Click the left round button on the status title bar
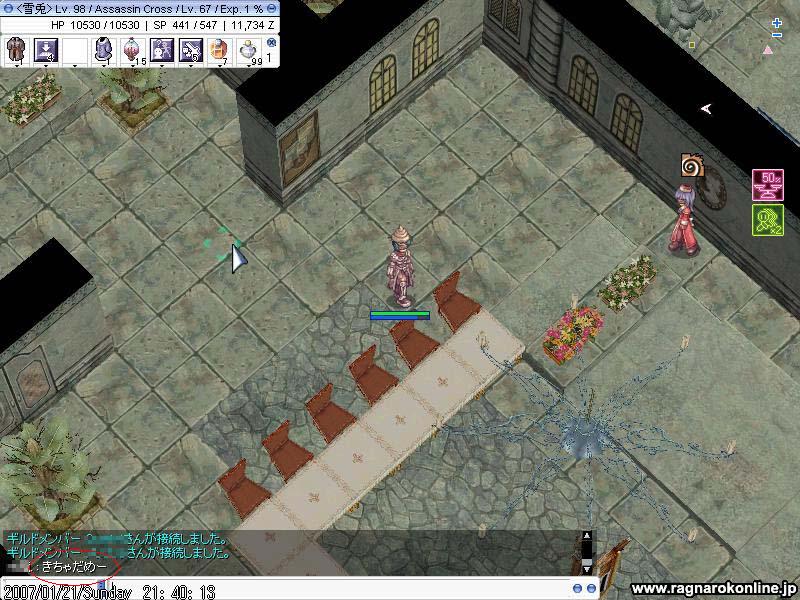Screen dimensions: 800x600 pos(8,9)
